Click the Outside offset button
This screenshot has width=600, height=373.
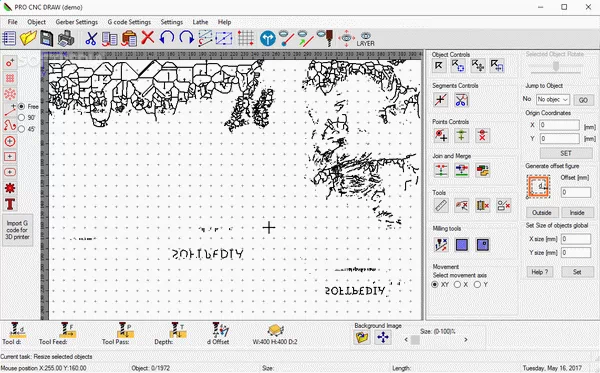(542, 212)
